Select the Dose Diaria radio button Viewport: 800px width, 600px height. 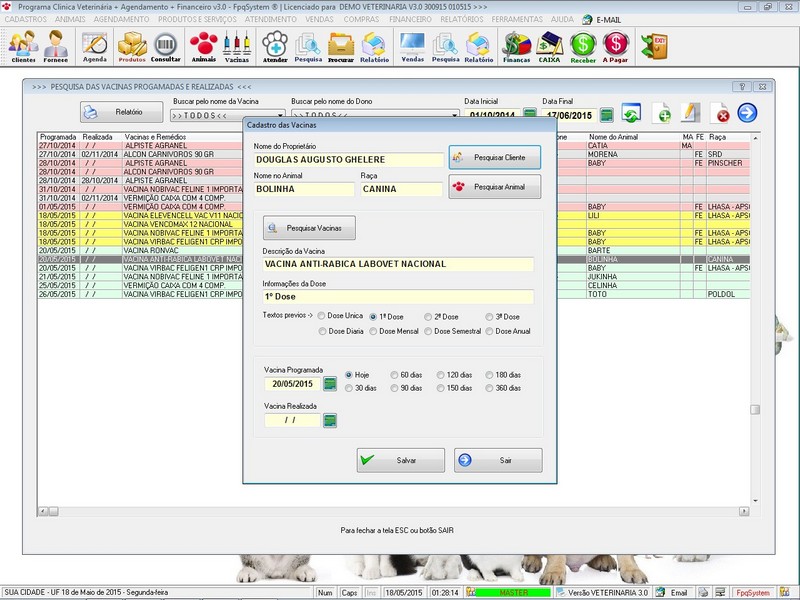click(322, 331)
